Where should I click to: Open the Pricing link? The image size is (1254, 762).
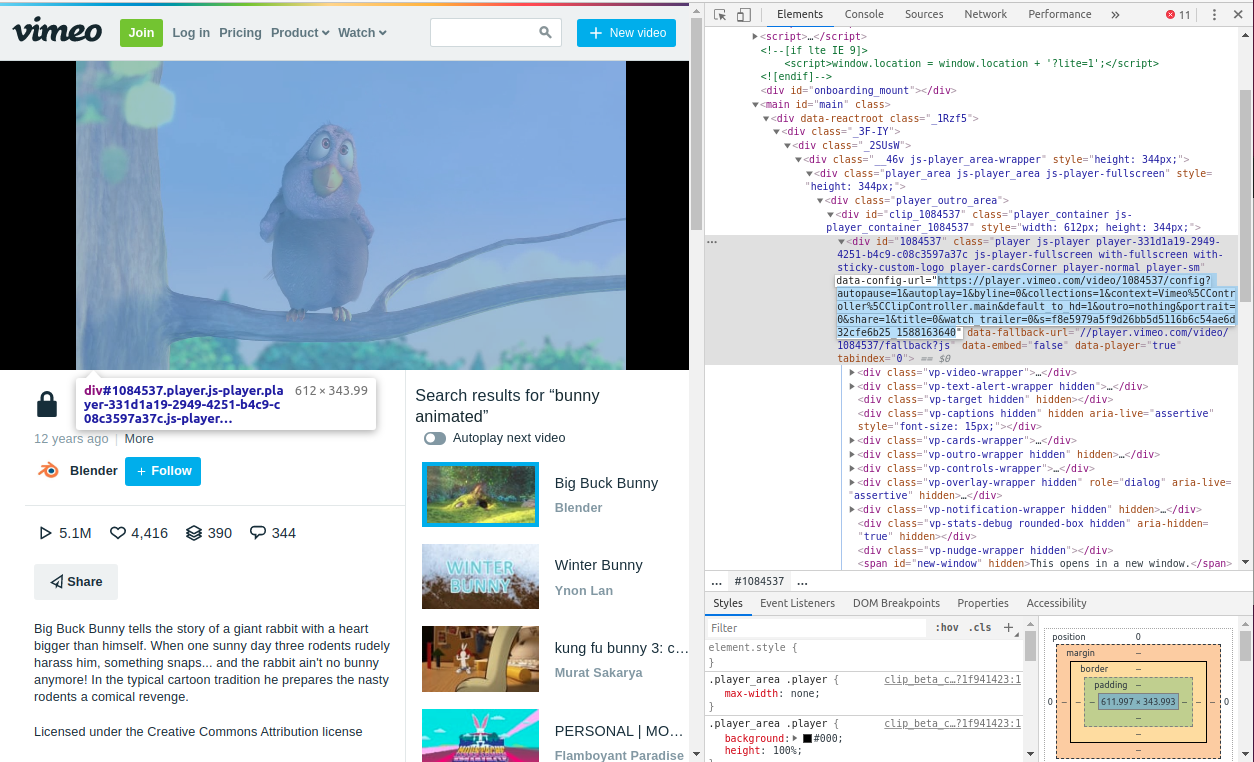[240, 33]
